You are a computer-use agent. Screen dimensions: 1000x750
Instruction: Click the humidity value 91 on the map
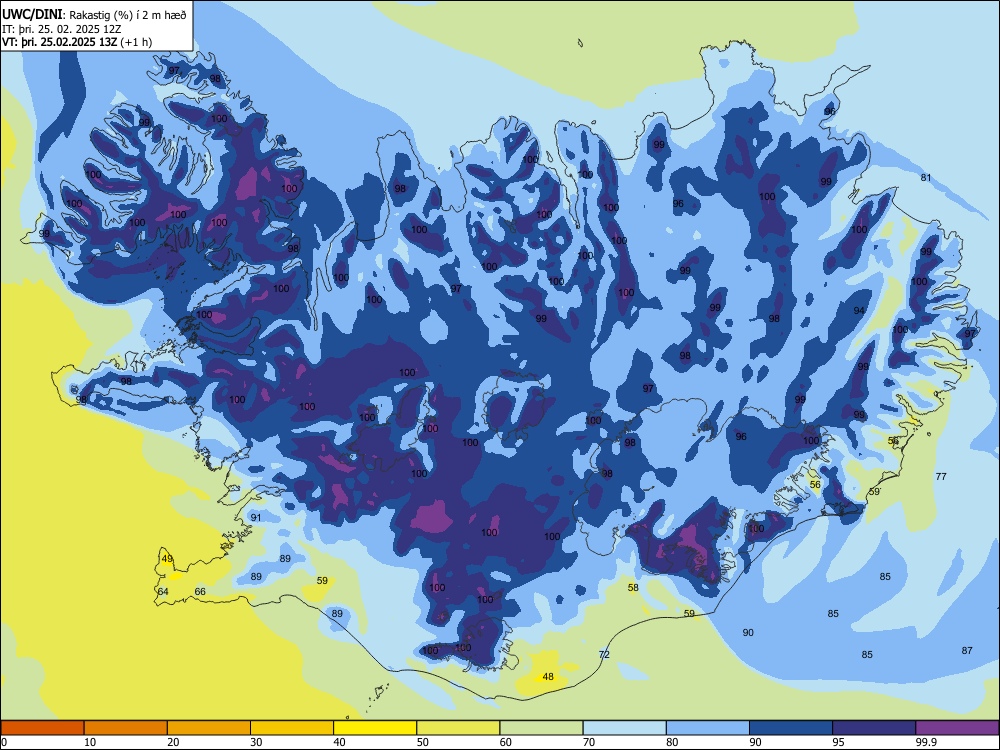256,517
